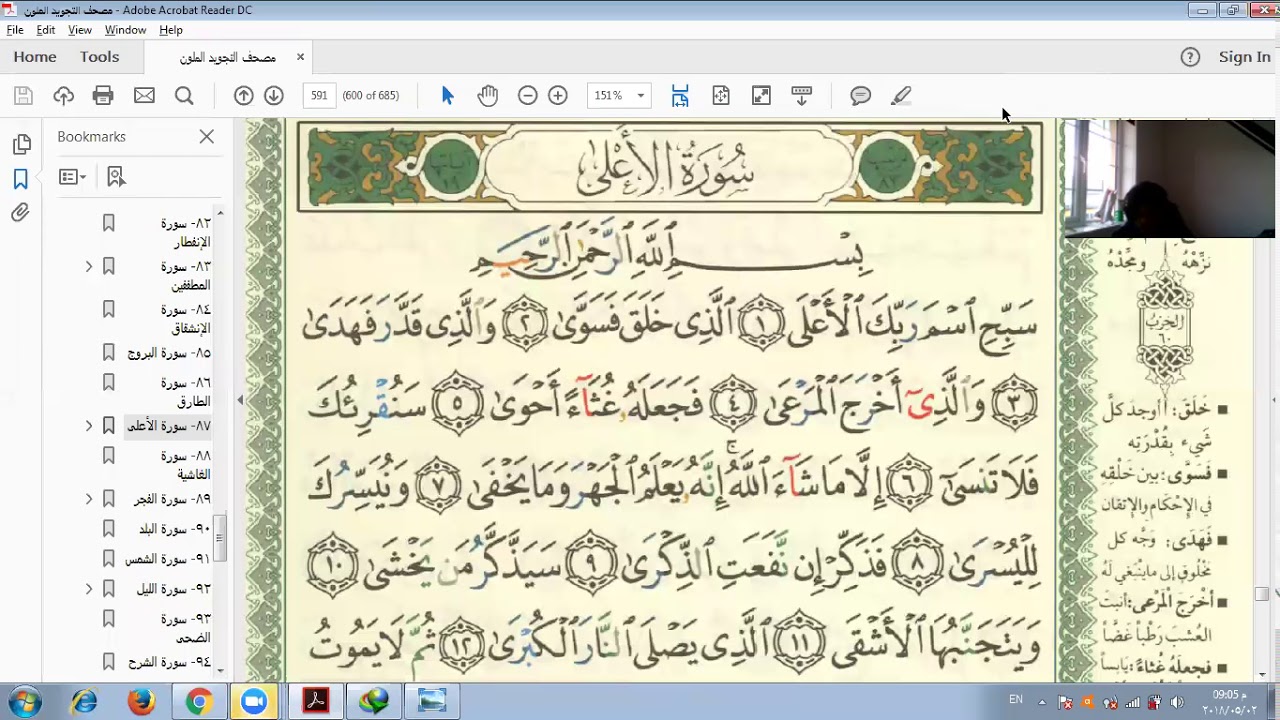This screenshot has height=720, width=1280.
Task: Open bookmark ٨٤- سورة الإنشقاق
Action: [186, 319]
